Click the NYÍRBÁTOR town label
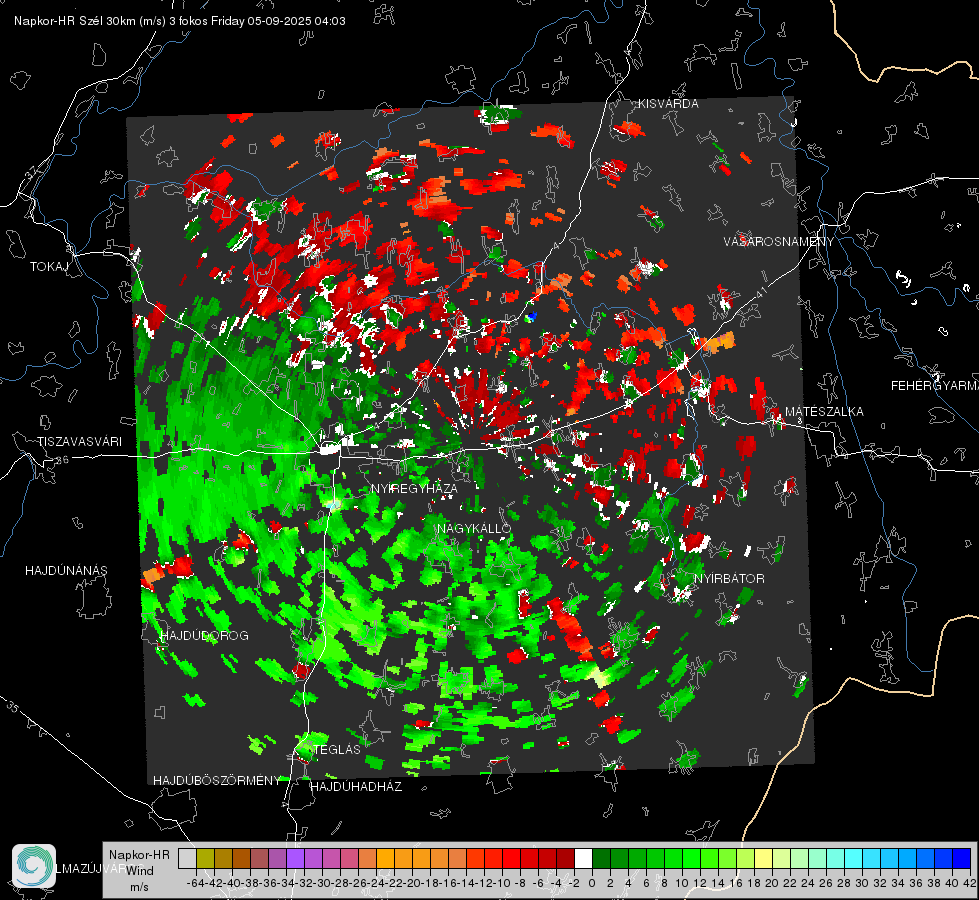 [729, 579]
